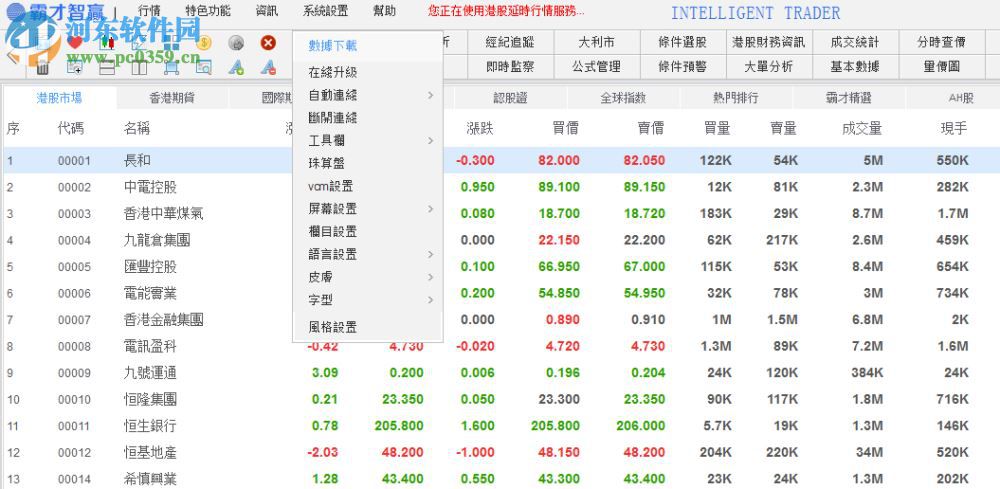
Task: Click the red heart favorites icon
Action: 75,42
